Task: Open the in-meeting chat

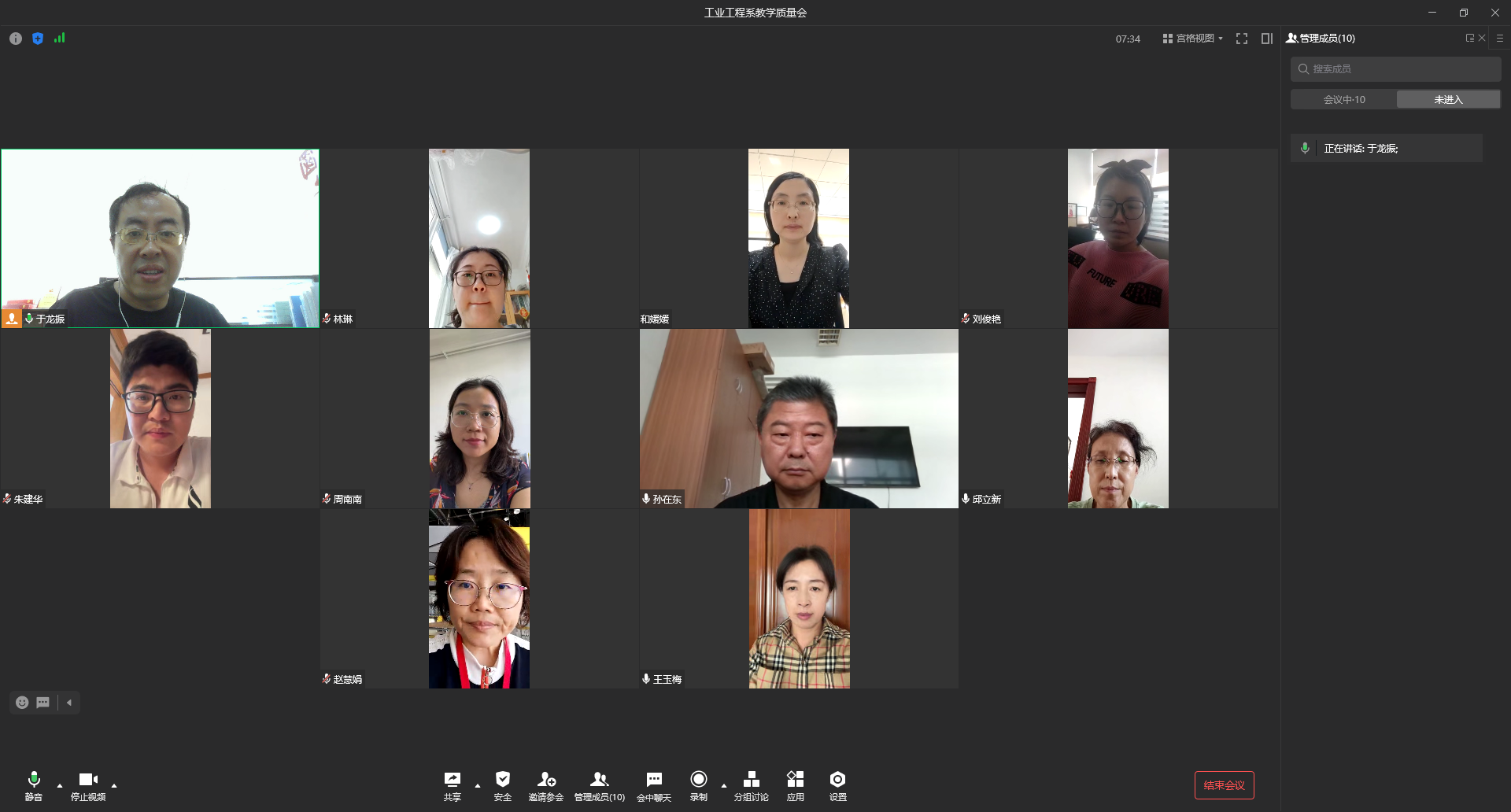Action: [653, 784]
